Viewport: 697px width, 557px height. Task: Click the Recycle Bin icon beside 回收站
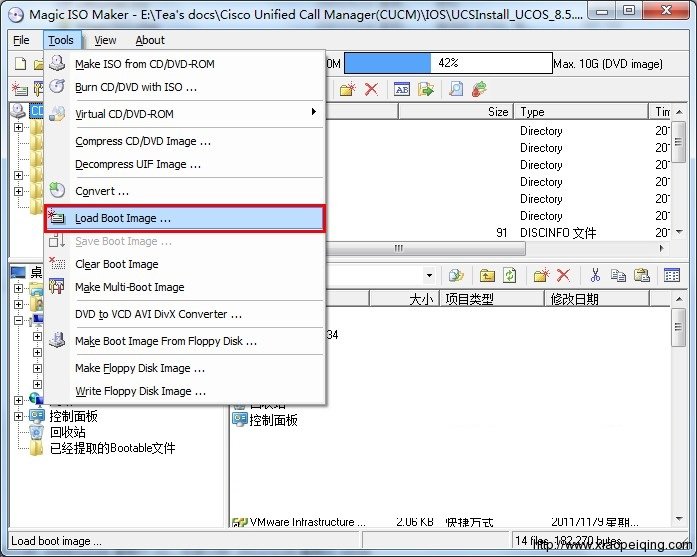pos(36,432)
